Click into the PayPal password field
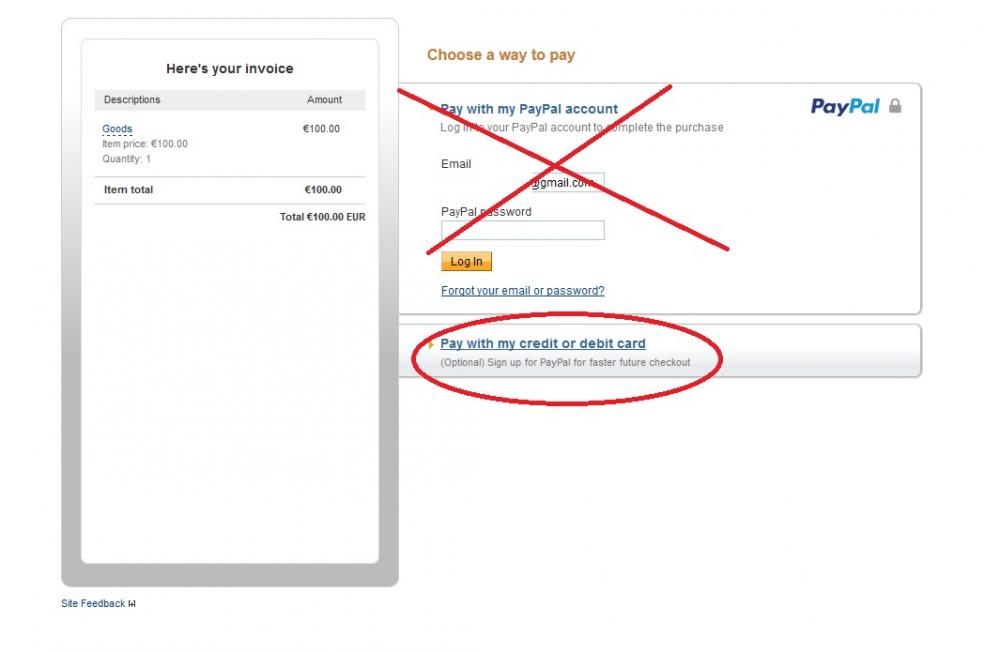This screenshot has width=1000, height=652. coord(522,230)
